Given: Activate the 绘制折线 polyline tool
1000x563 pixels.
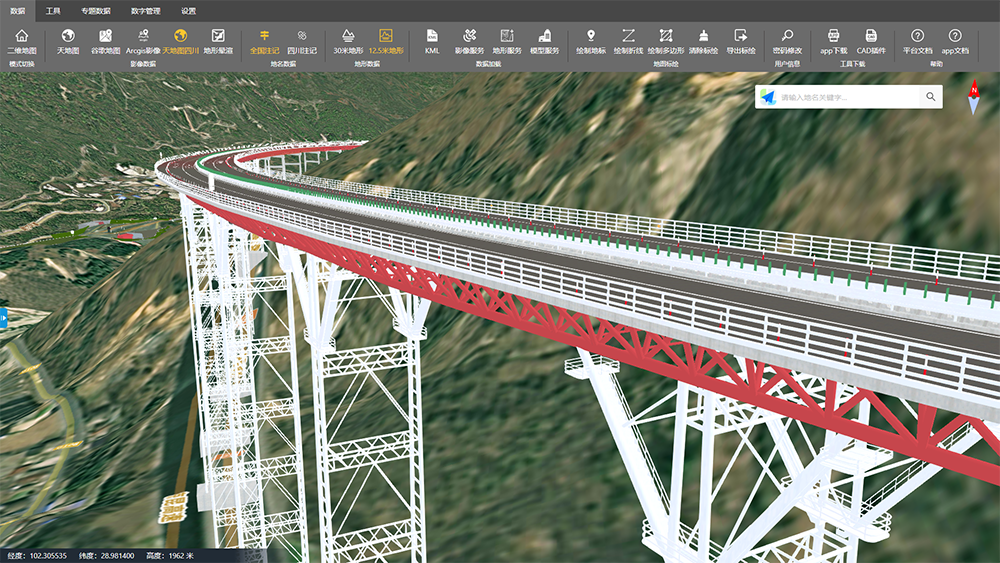Looking at the screenshot, I should tap(628, 40).
